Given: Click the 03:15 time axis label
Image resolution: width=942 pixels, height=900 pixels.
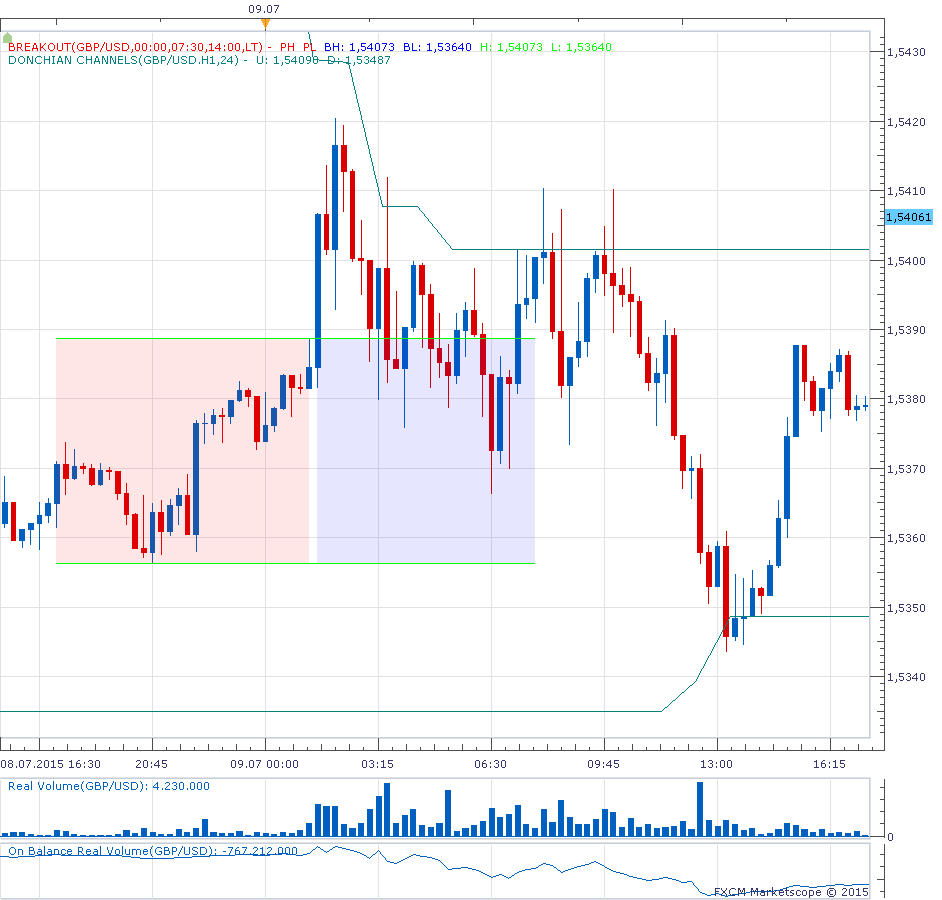Looking at the screenshot, I should click(377, 764).
